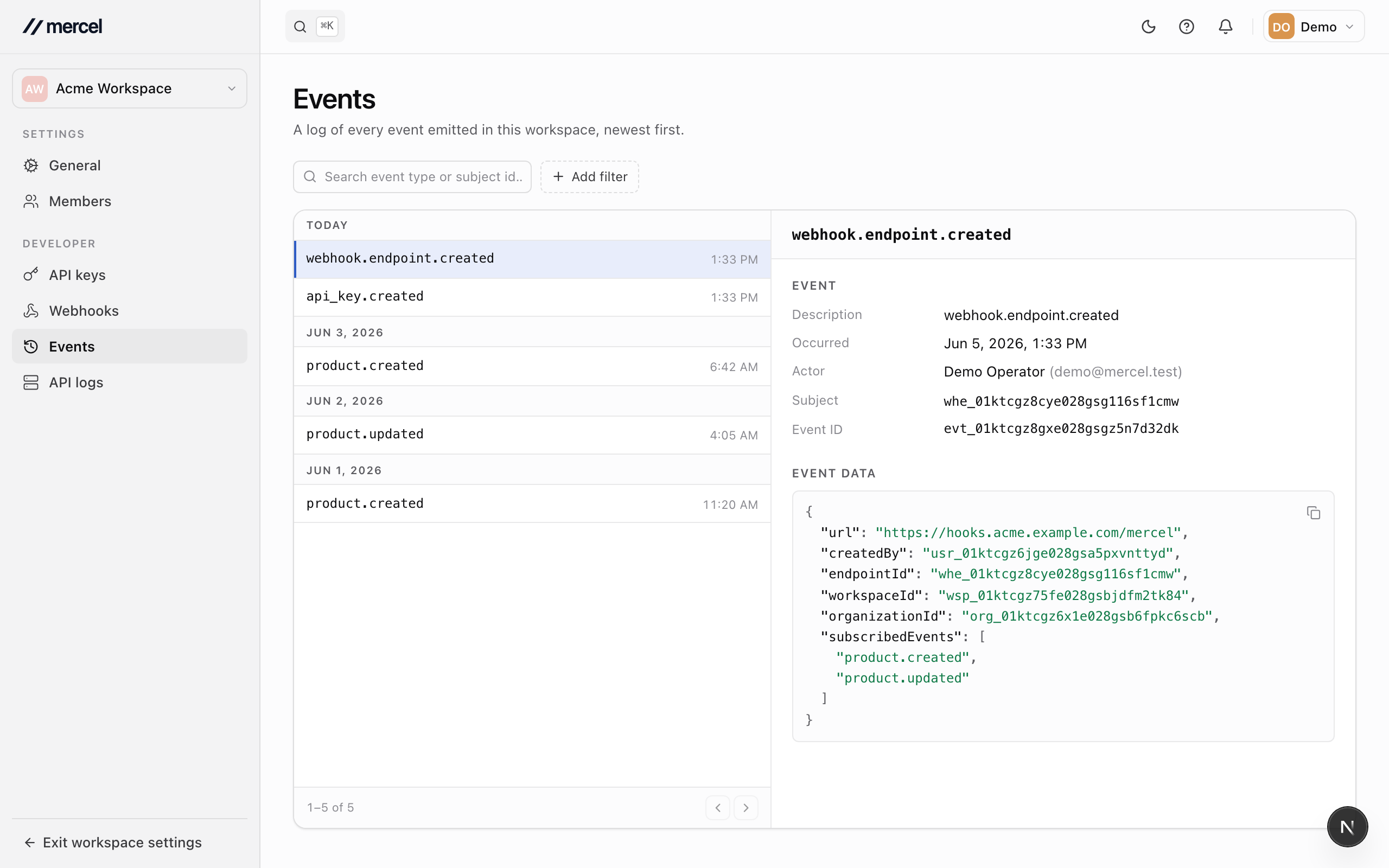Click "product.updated" in the subscribedEvents list

tap(902, 678)
